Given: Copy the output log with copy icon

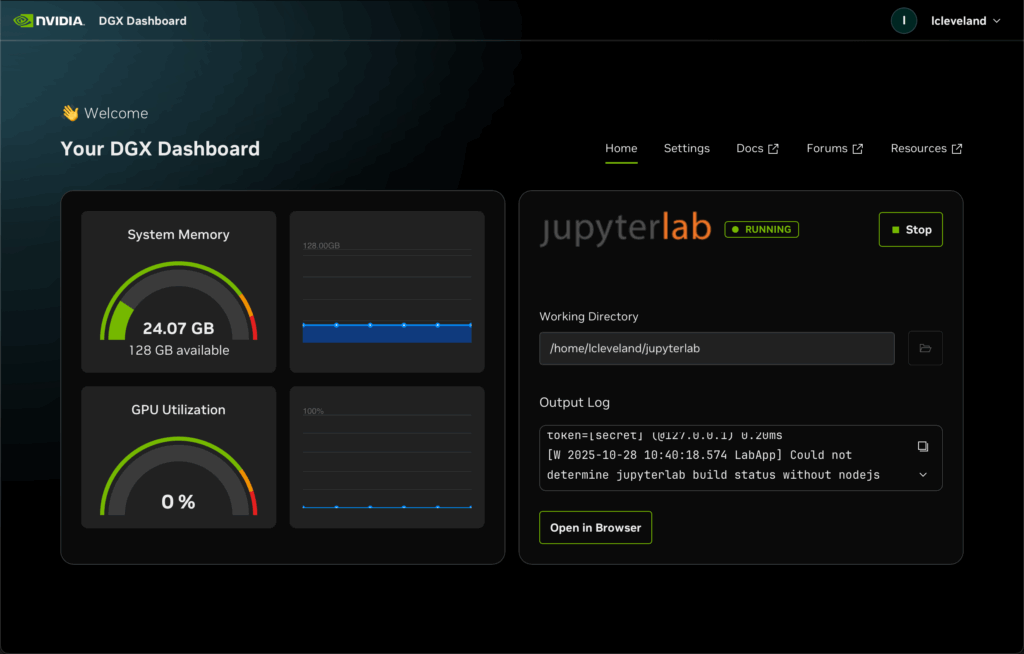Looking at the screenshot, I should point(923,446).
